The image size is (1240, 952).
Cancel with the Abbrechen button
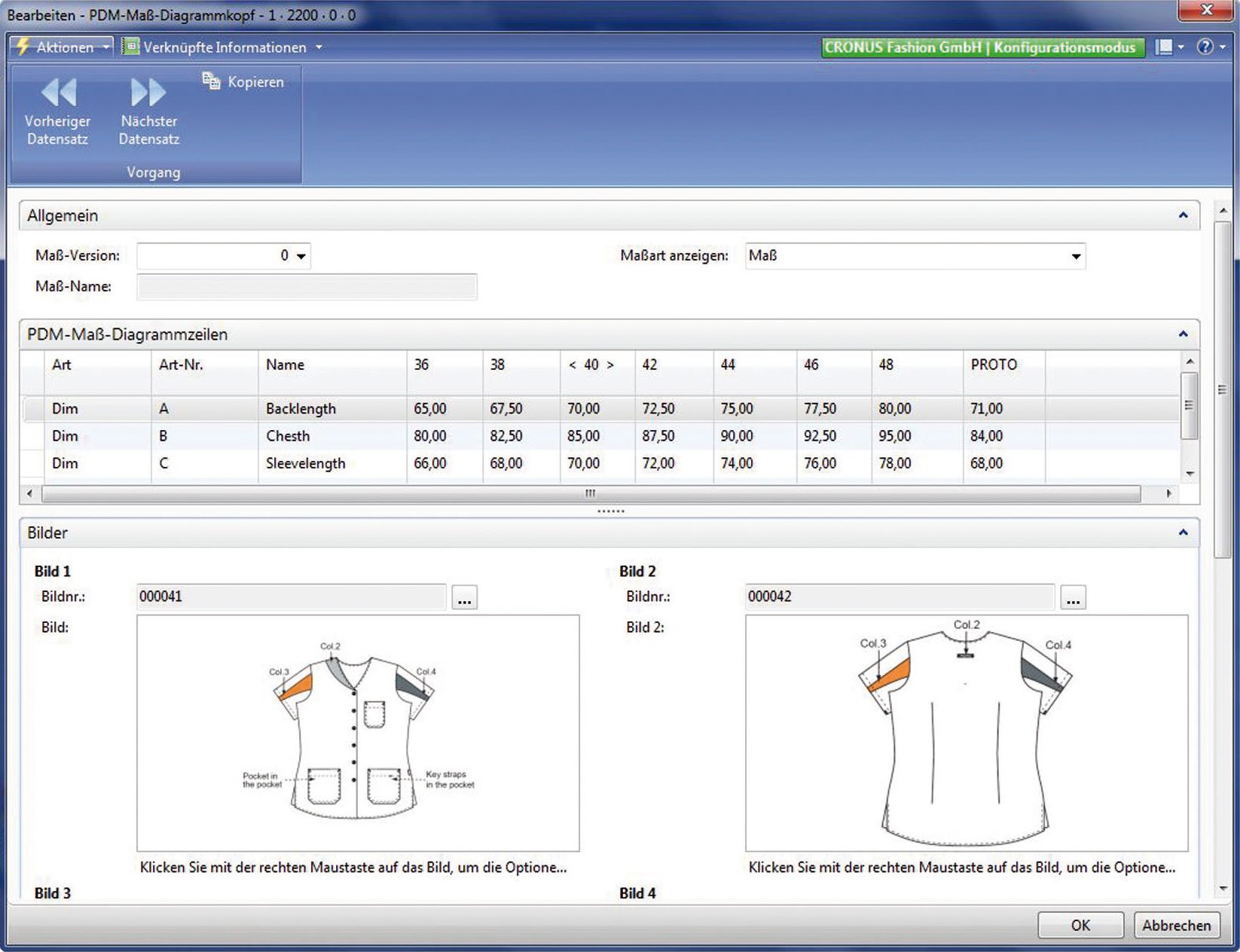coord(1176,925)
